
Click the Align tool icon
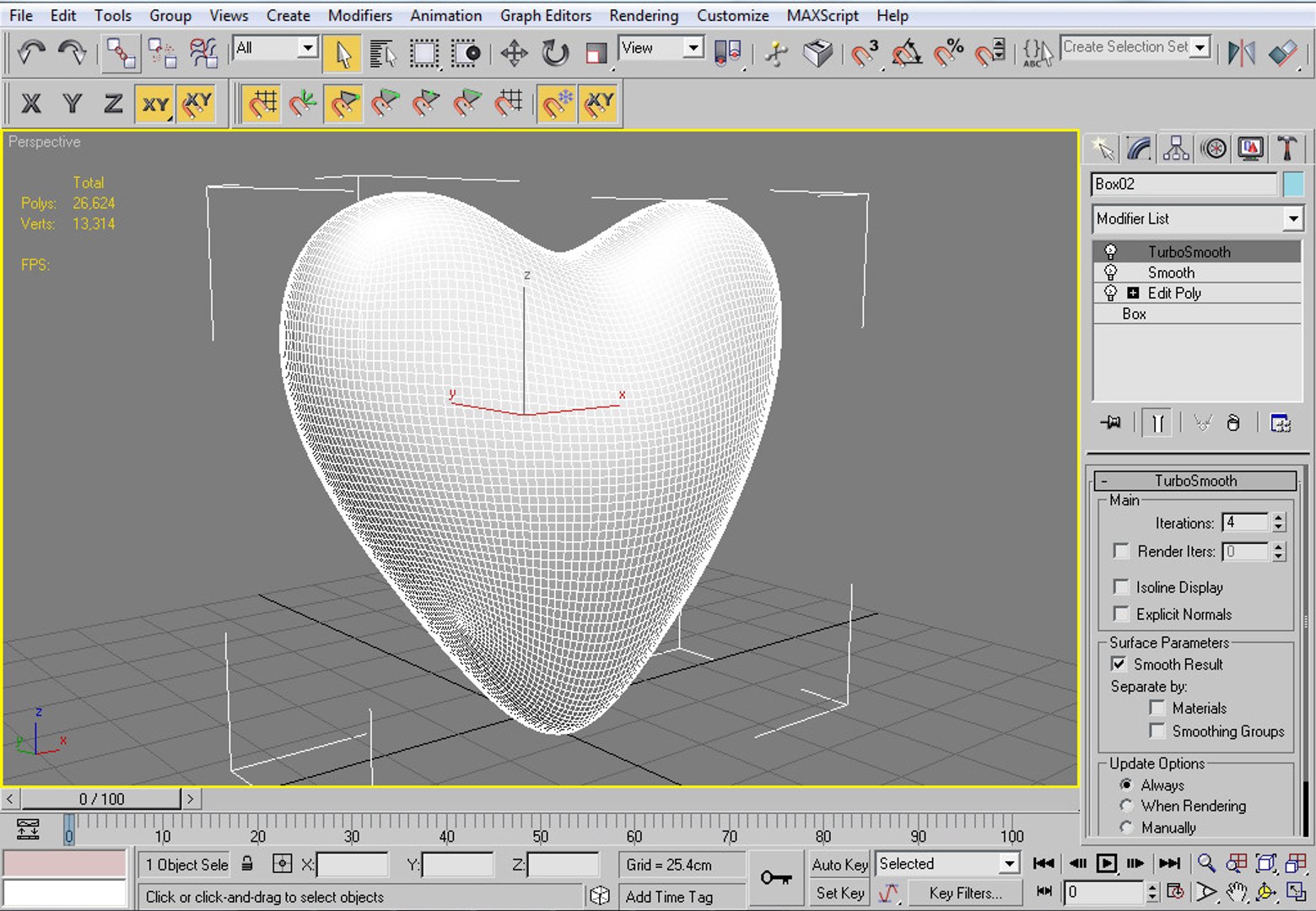point(1282,53)
